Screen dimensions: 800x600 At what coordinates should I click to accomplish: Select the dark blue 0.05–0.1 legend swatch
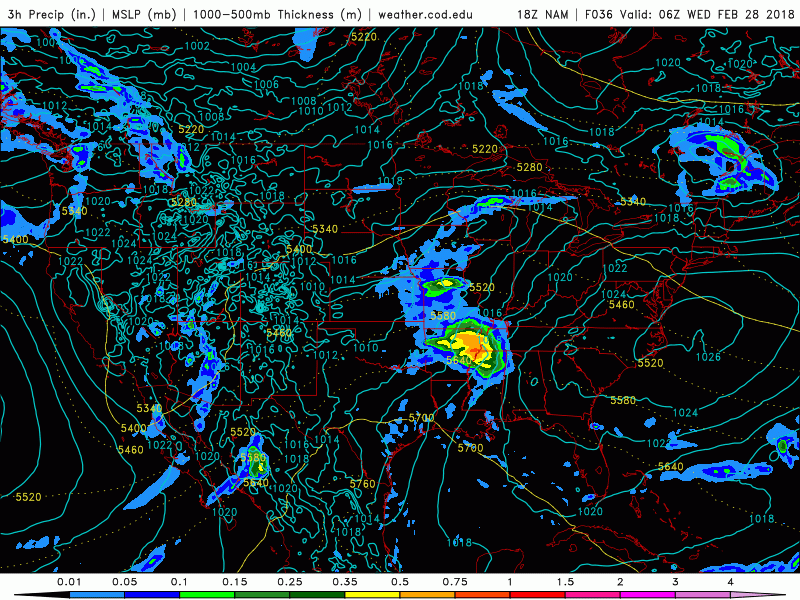click(x=152, y=594)
